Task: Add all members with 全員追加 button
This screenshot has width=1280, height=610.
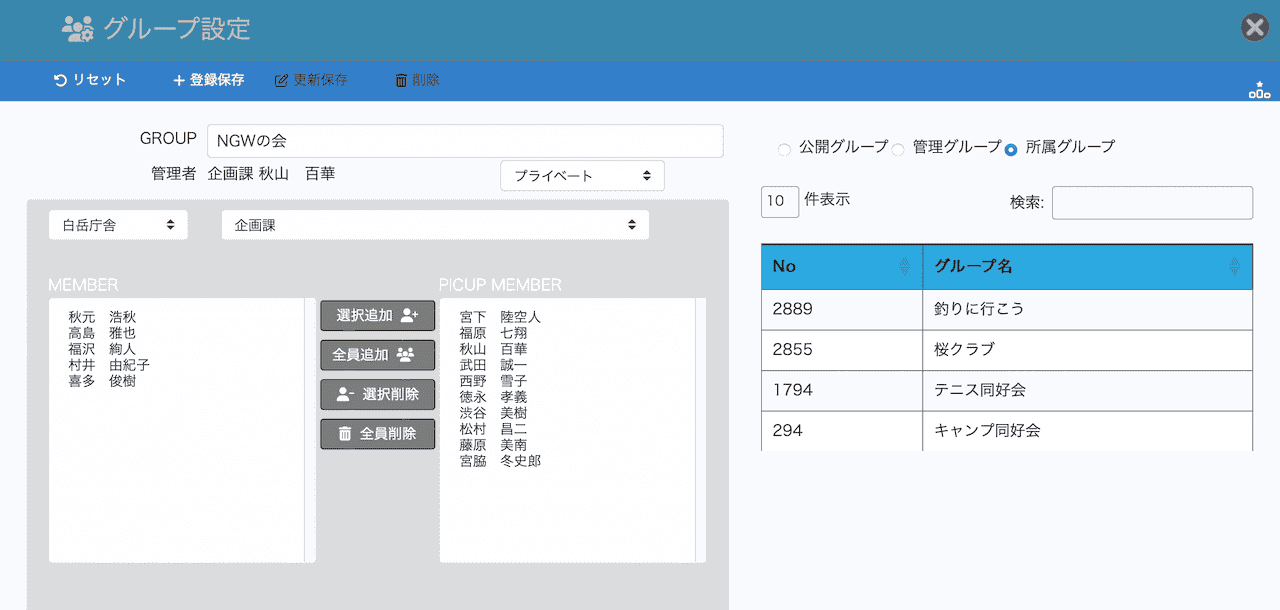Action: coord(377,355)
